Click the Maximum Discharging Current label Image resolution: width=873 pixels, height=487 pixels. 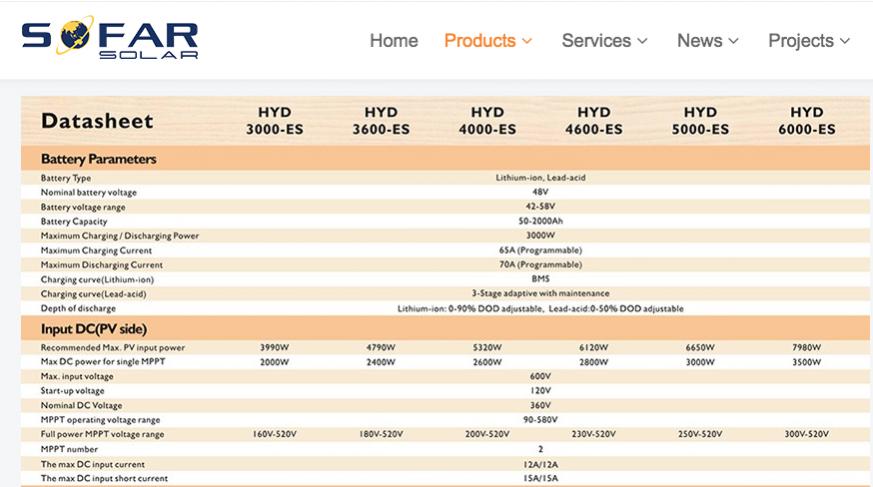102,265
